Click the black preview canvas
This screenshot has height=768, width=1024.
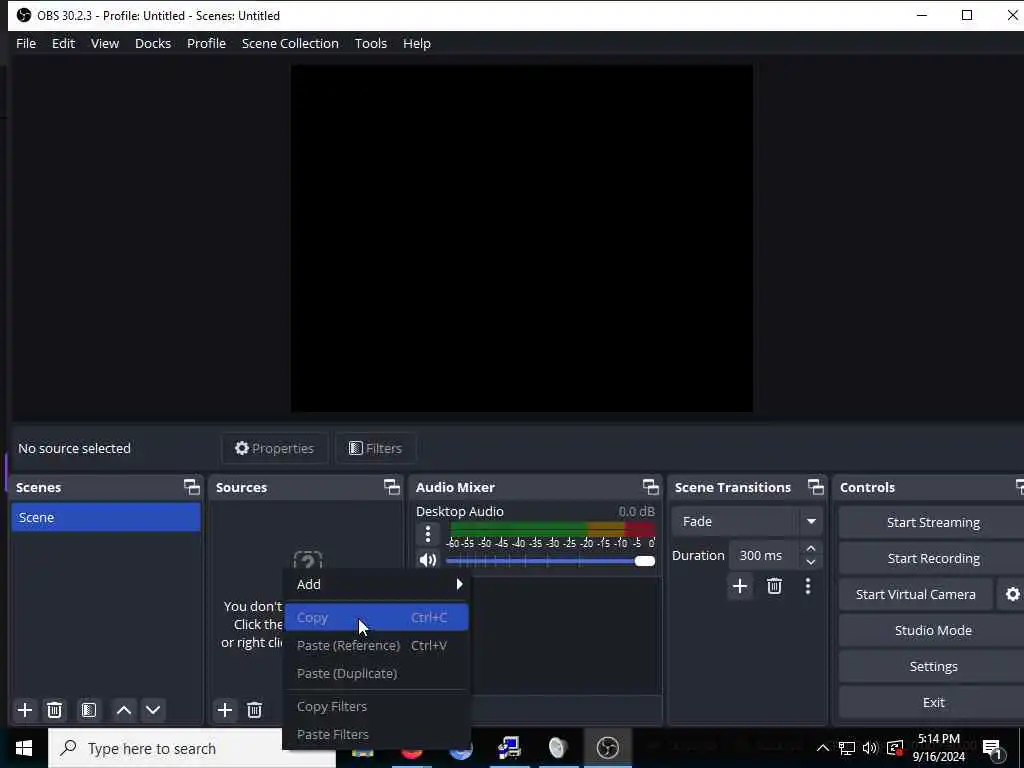pyautogui.click(x=522, y=238)
